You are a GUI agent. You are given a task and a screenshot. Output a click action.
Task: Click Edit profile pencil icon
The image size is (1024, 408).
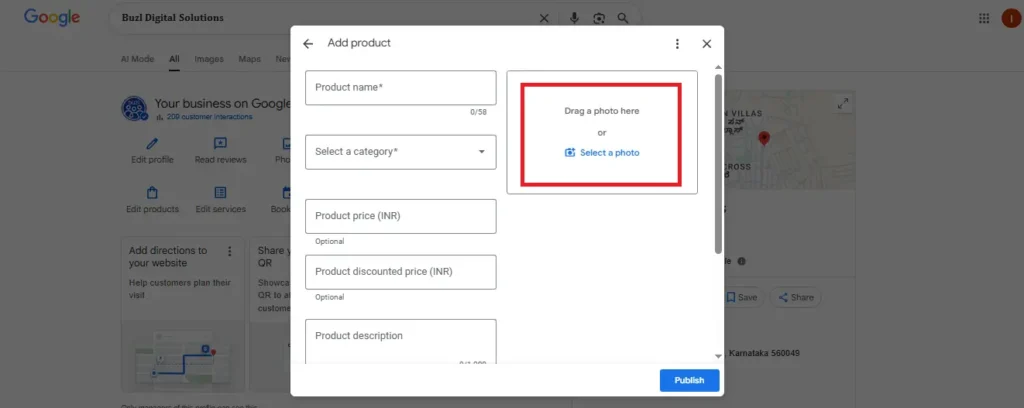(x=152, y=143)
